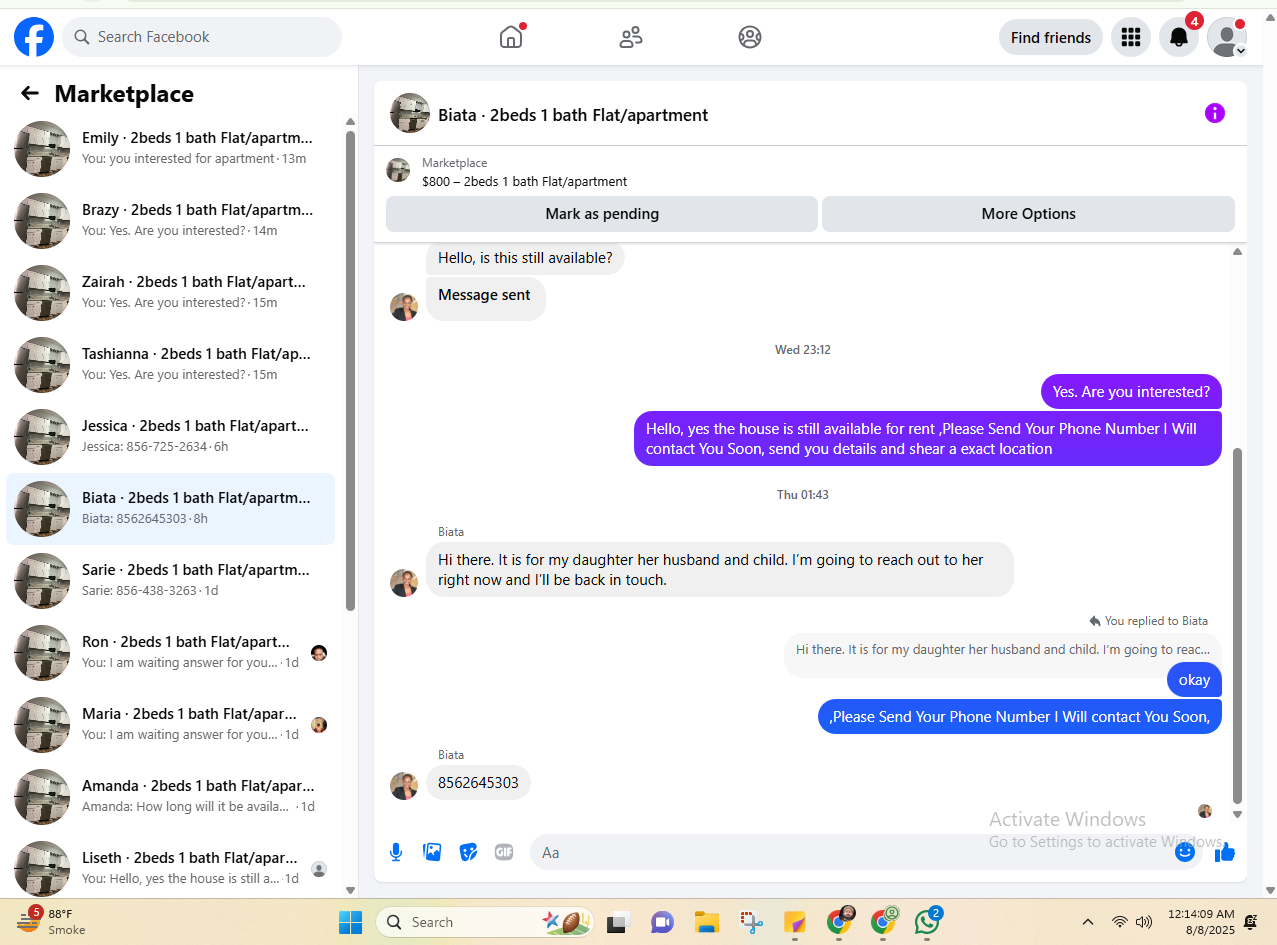Open Maria conversation in list

click(x=171, y=725)
